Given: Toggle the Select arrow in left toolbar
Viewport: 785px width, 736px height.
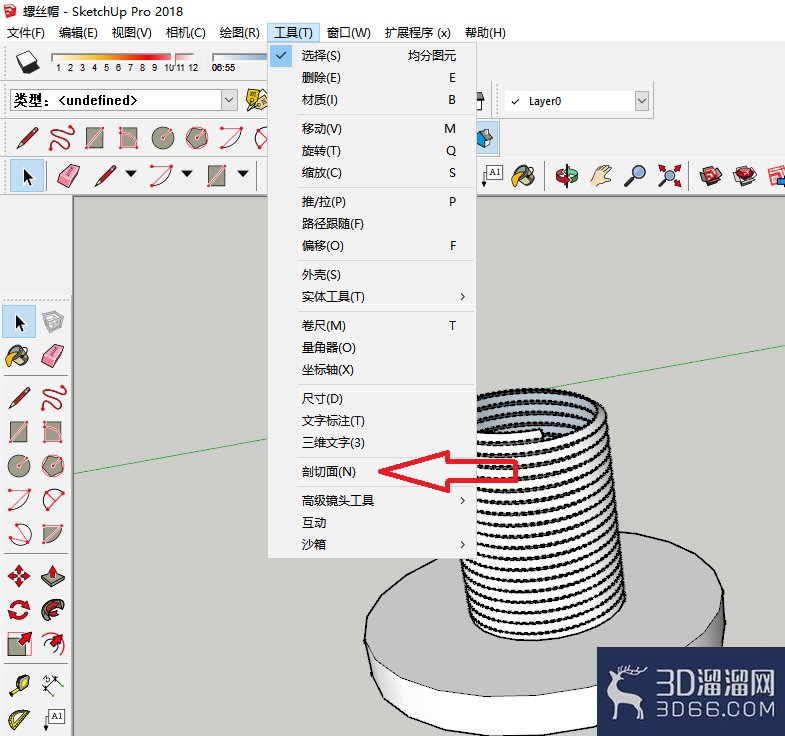Looking at the screenshot, I should 19,322.
